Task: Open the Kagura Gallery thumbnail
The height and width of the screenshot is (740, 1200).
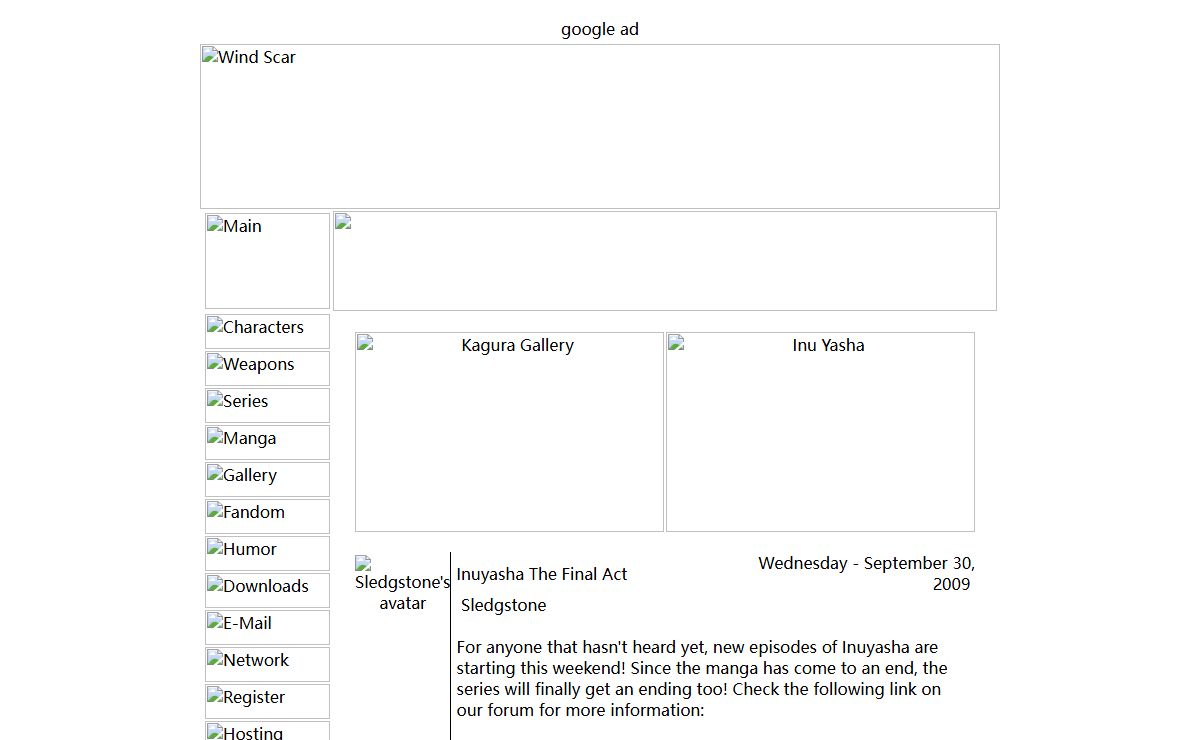Action: [x=509, y=432]
